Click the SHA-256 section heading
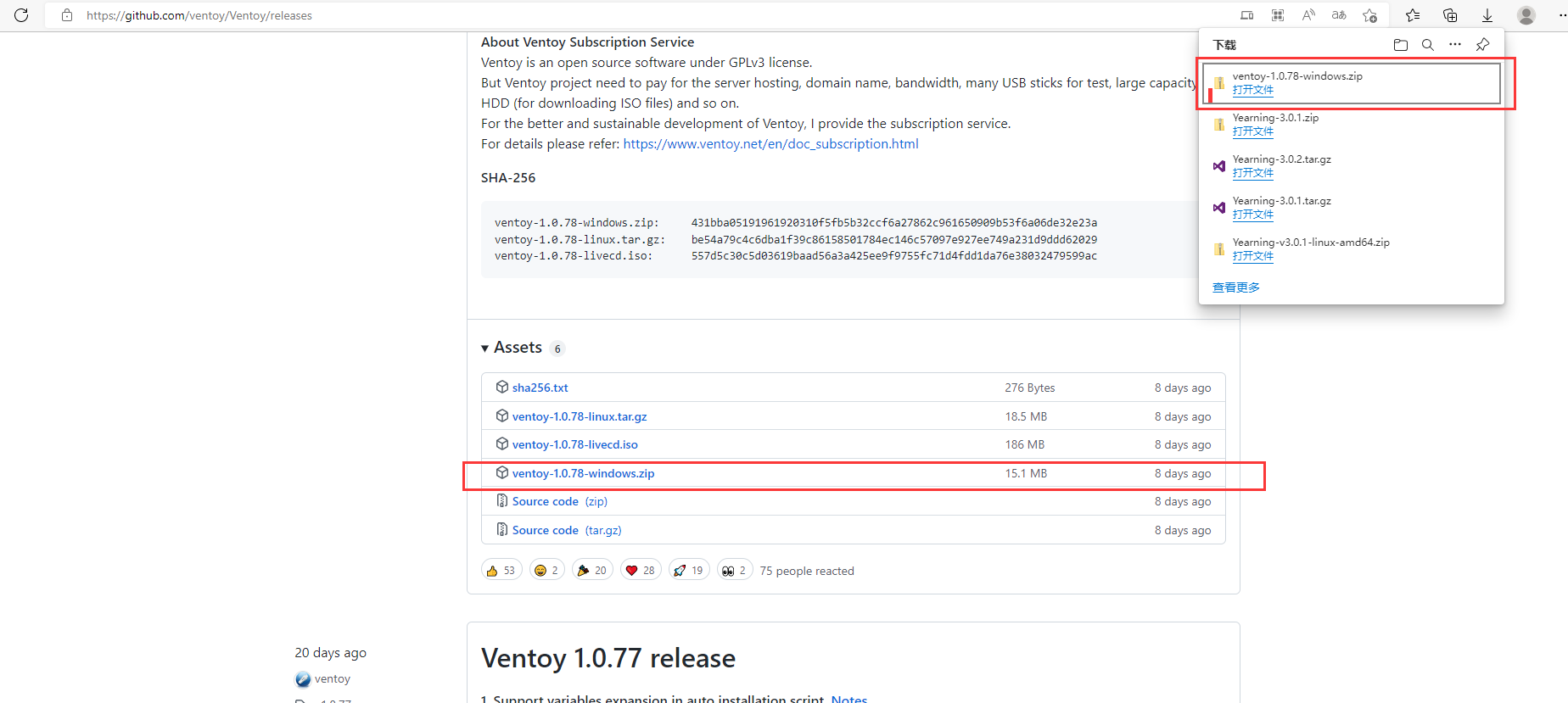This screenshot has width=1568, height=703. coord(508,178)
